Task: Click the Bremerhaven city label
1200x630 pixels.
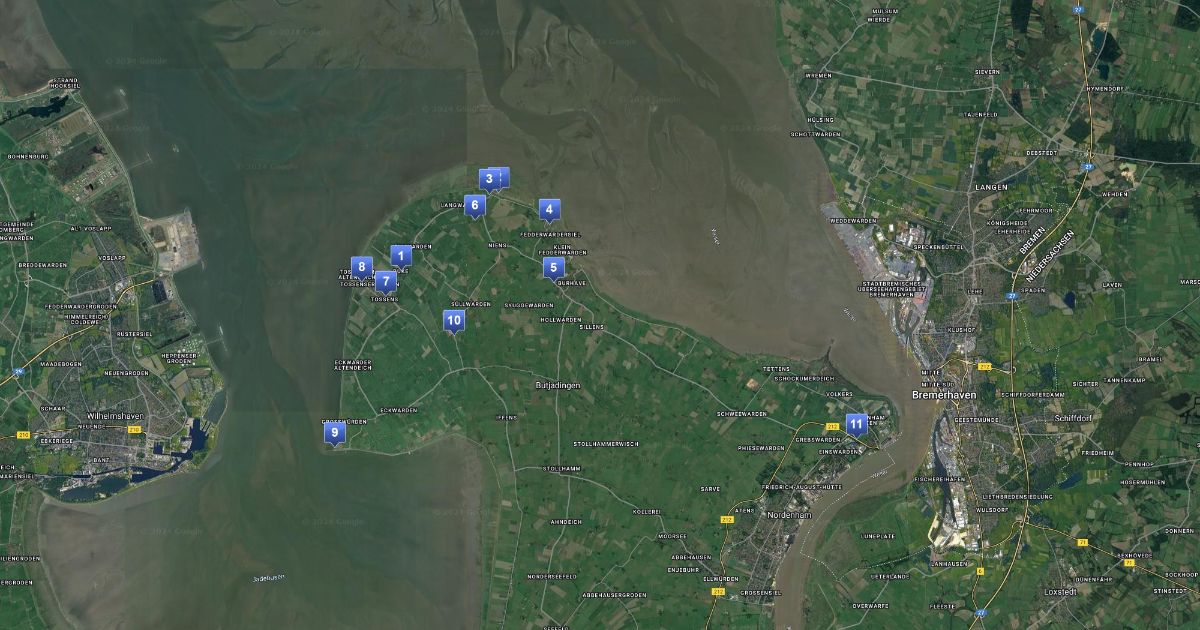Action: pyautogui.click(x=945, y=395)
